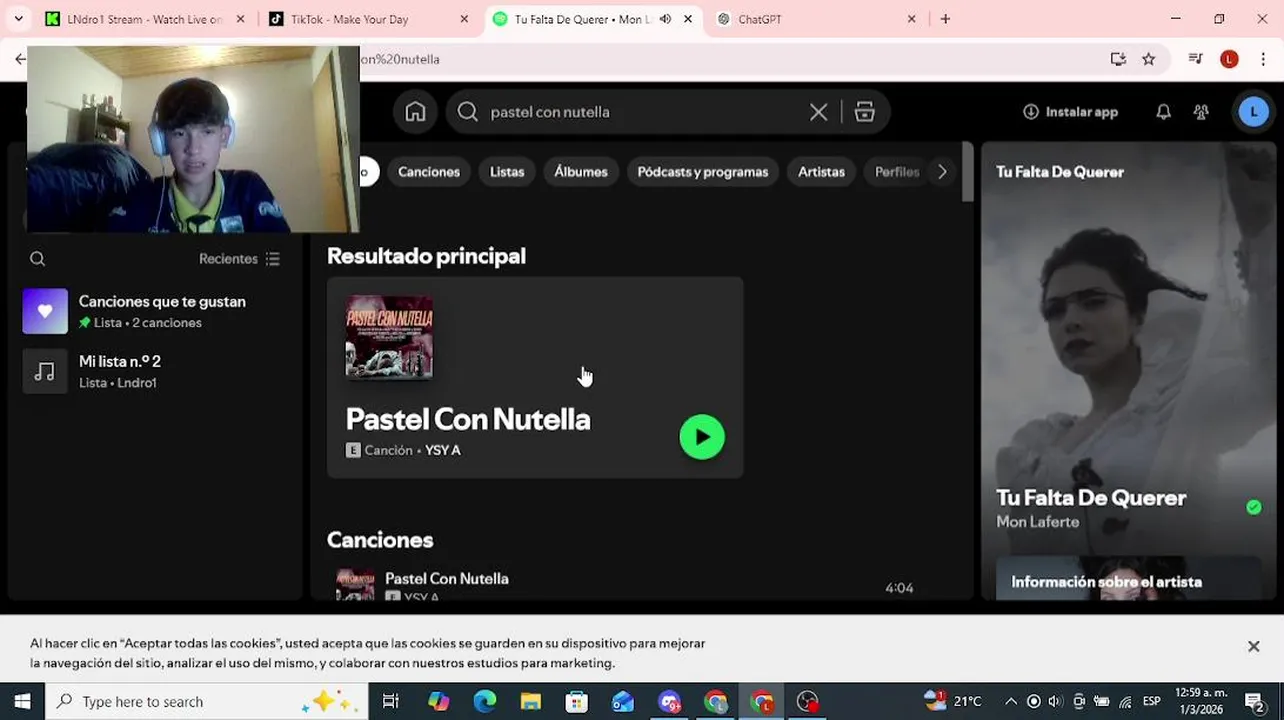The height and width of the screenshot is (720, 1284).
Task: Click the Instalar app button
Action: (1070, 112)
